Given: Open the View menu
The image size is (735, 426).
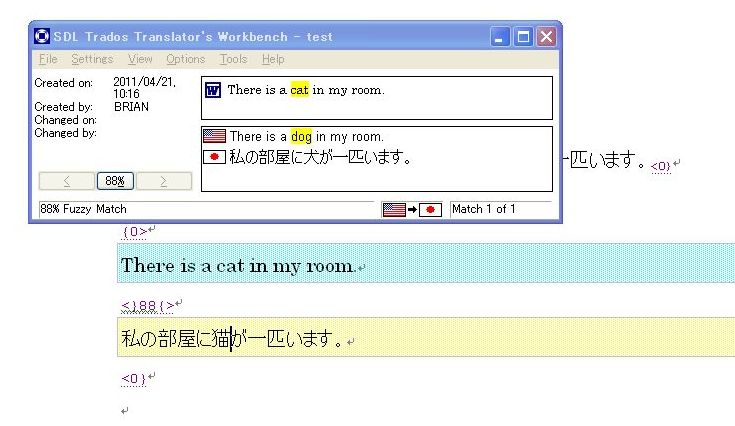Looking at the screenshot, I should (x=140, y=59).
